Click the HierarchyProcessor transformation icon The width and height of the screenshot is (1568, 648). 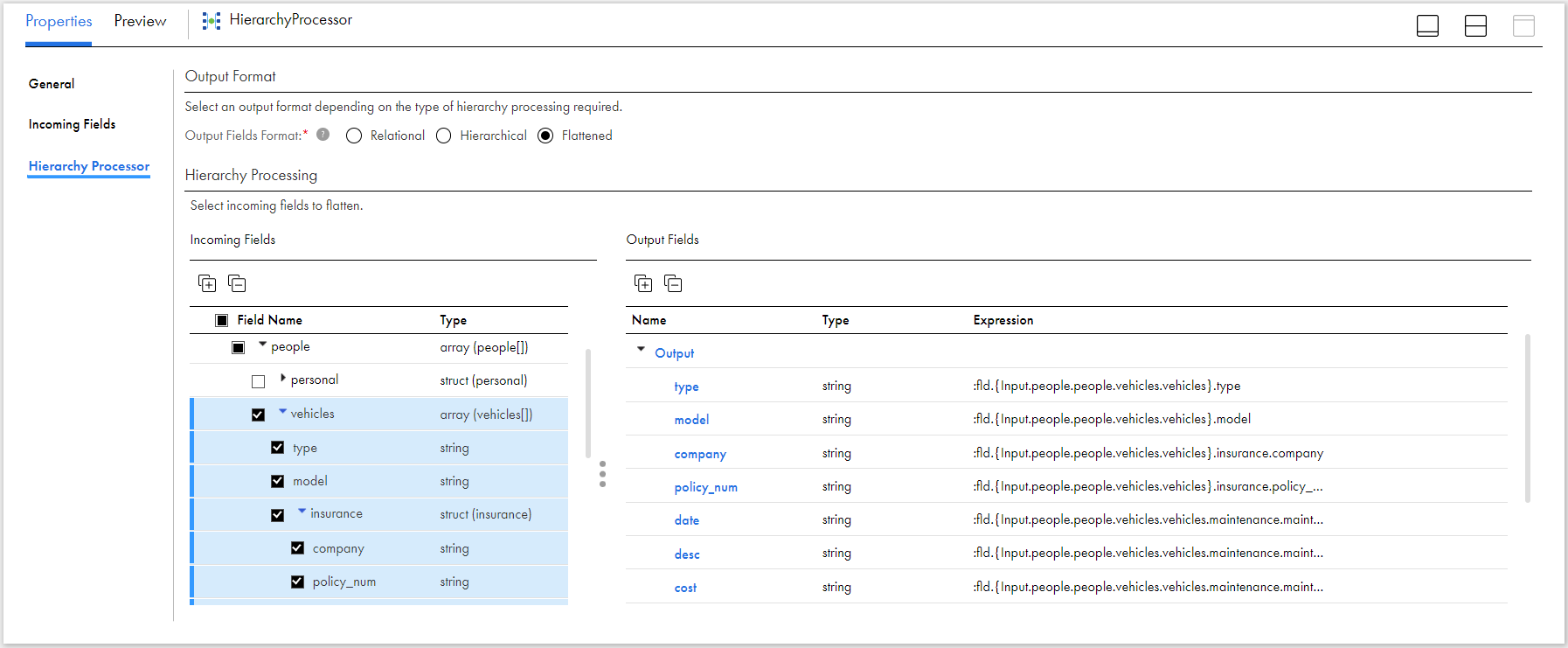point(212,21)
